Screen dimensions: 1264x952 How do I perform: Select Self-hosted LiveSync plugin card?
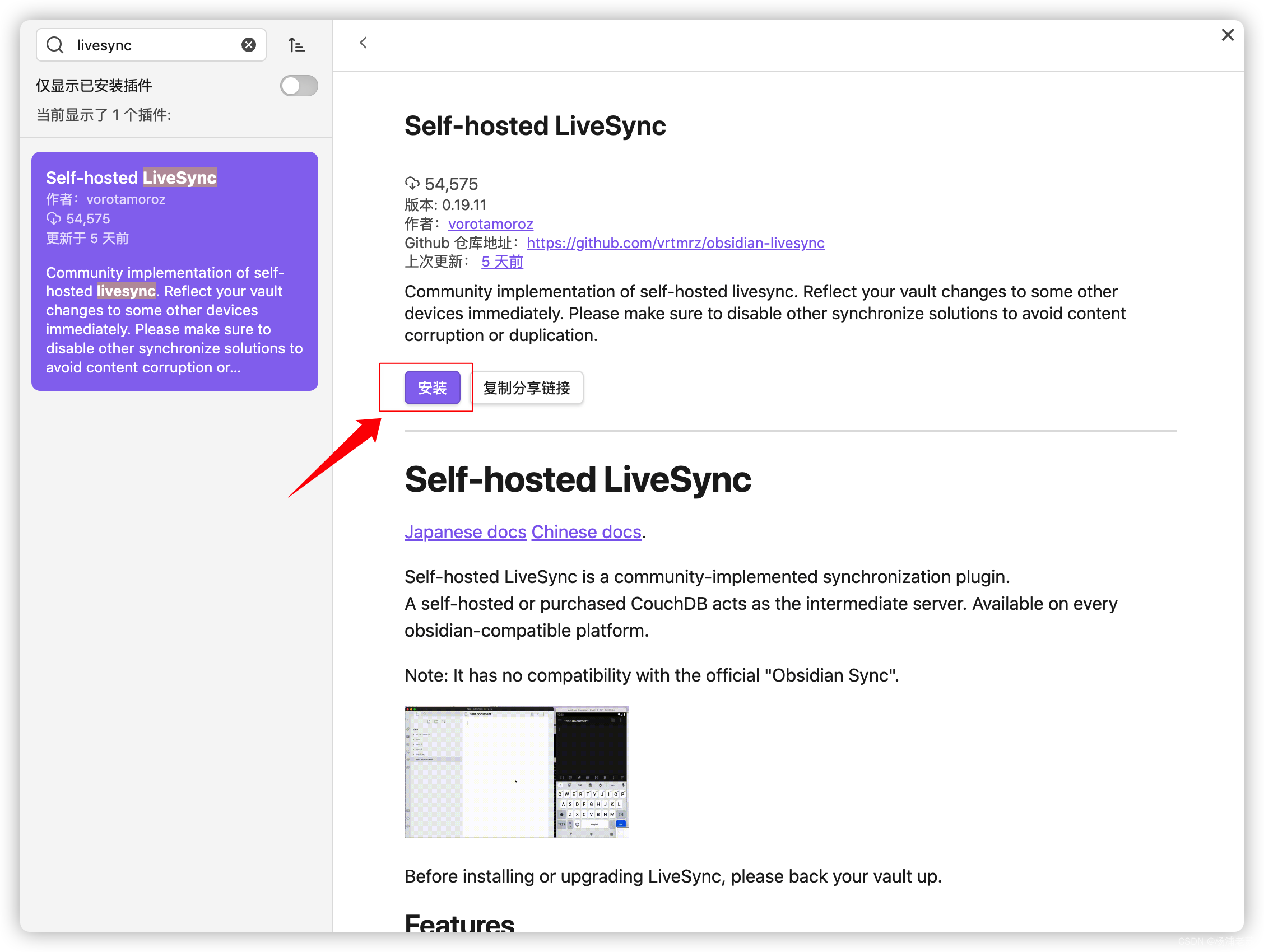click(x=174, y=271)
